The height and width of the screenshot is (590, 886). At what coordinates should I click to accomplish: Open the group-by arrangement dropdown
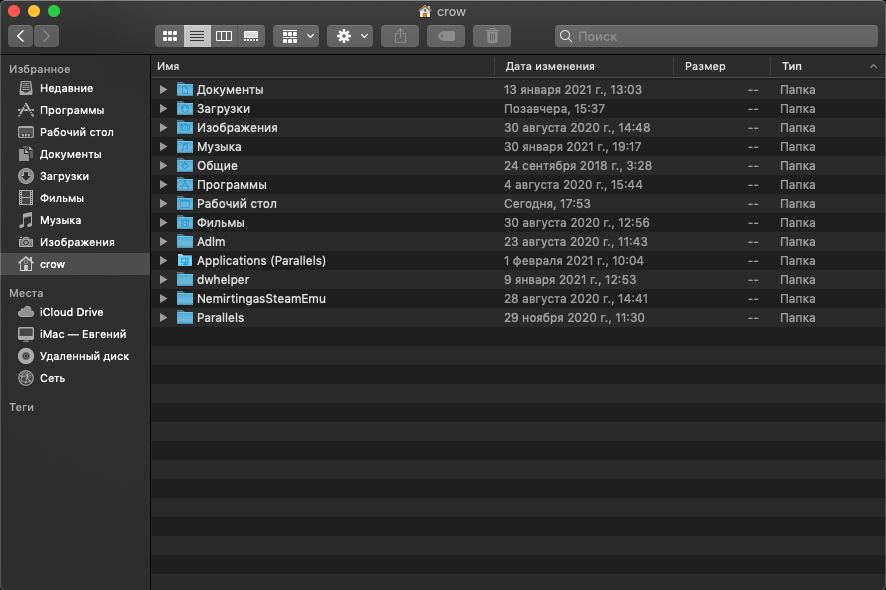click(296, 36)
